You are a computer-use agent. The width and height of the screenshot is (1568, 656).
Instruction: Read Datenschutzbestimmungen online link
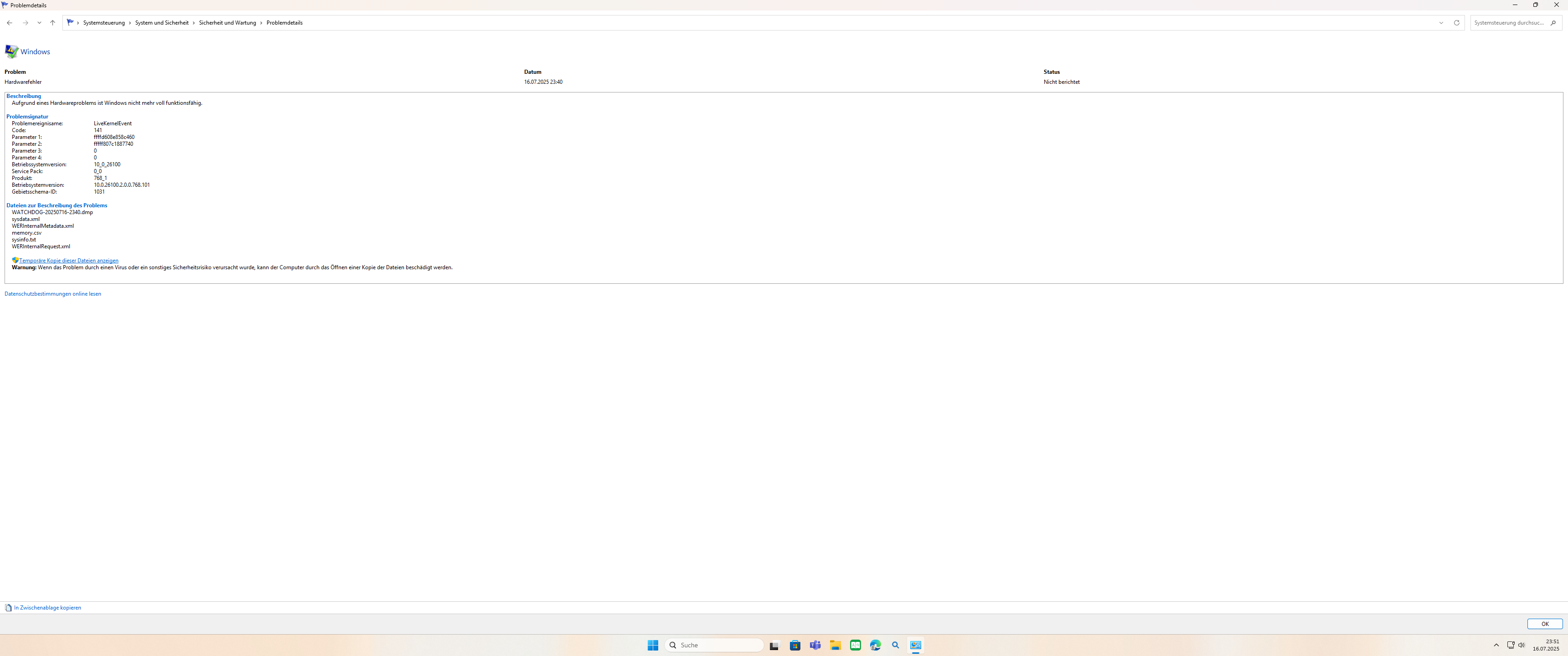click(53, 294)
